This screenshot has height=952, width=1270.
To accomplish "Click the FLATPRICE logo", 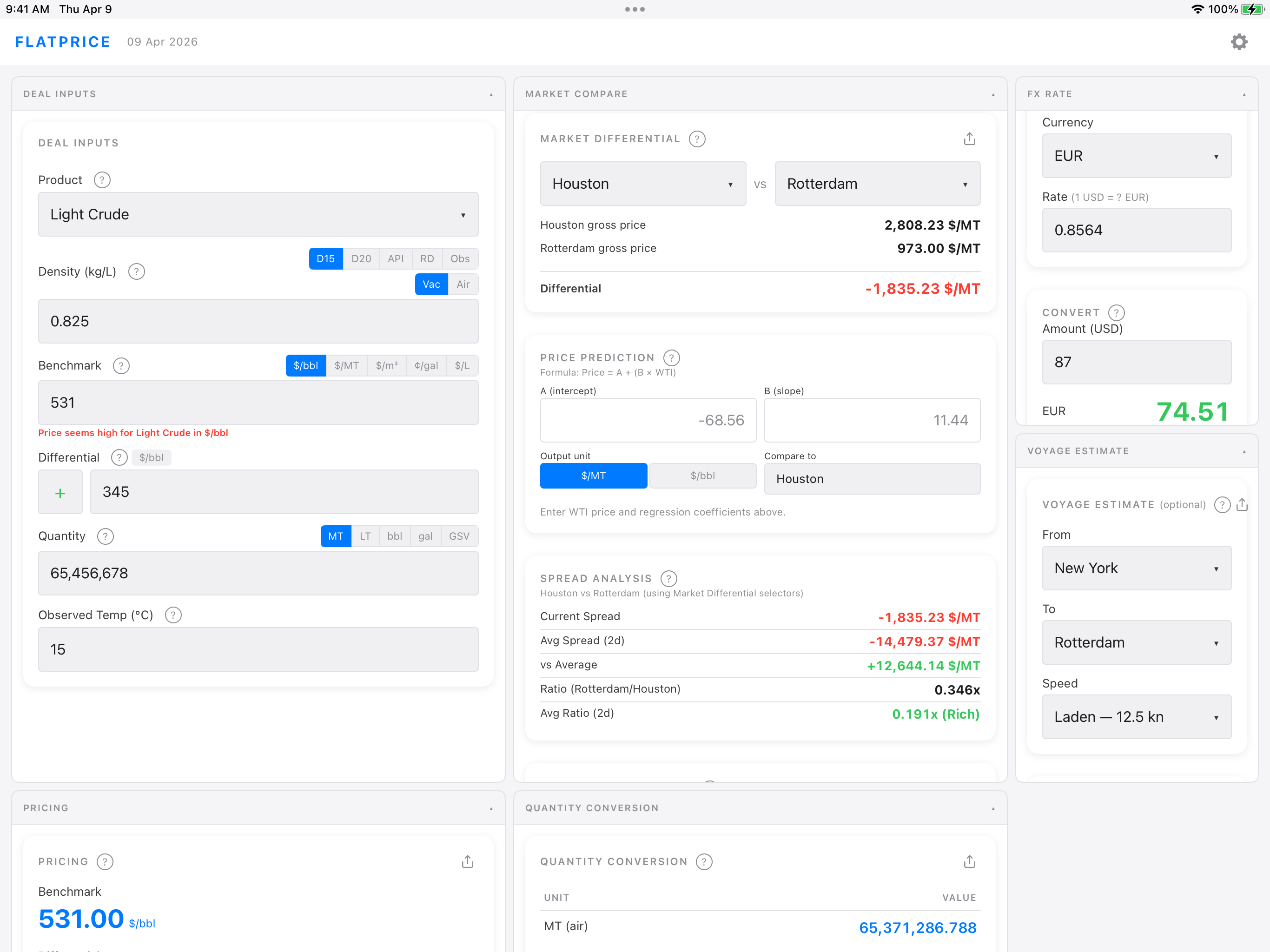I will (x=63, y=42).
